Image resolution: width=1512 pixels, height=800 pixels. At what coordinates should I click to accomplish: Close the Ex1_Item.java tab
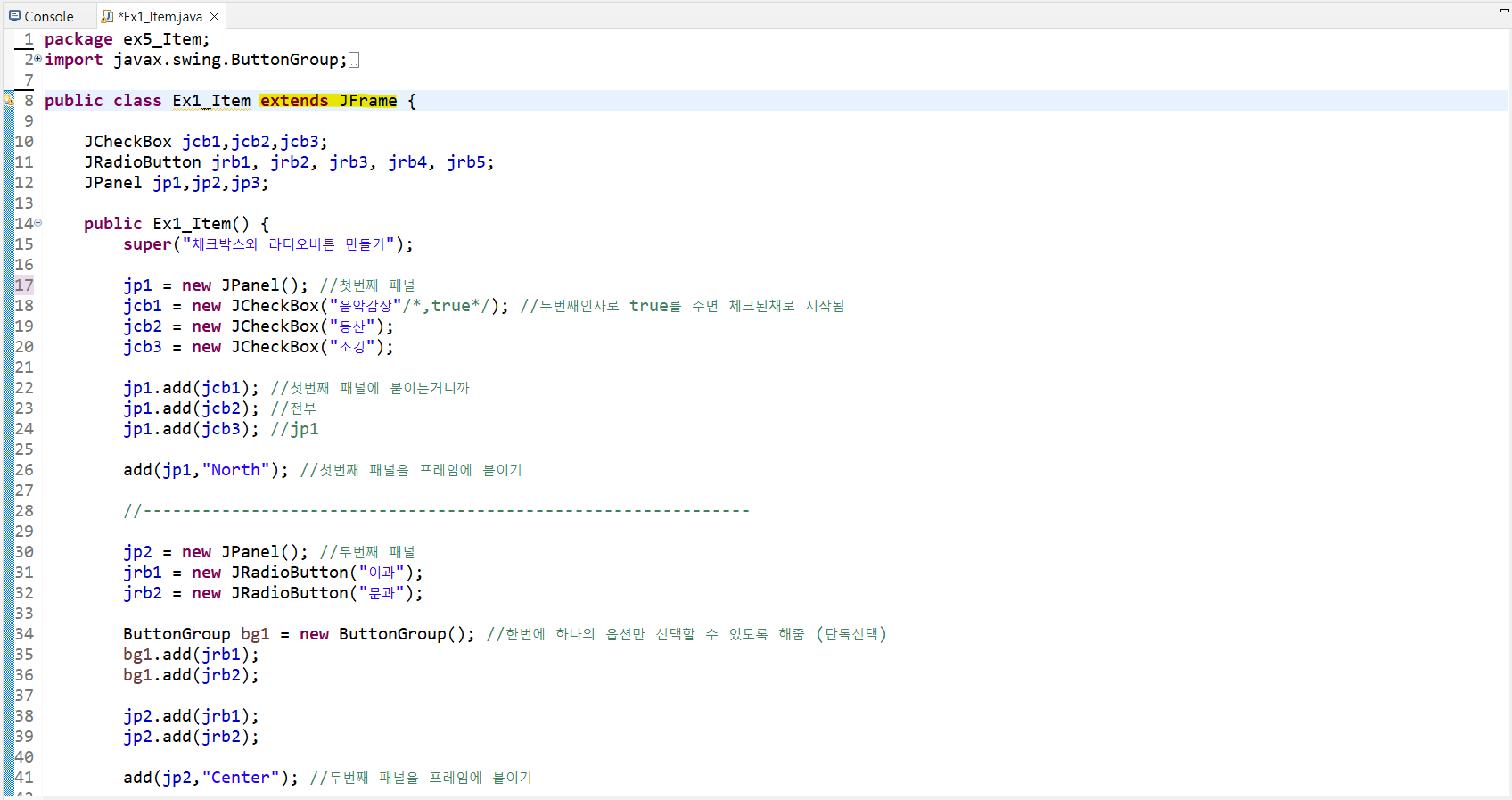coord(214,16)
